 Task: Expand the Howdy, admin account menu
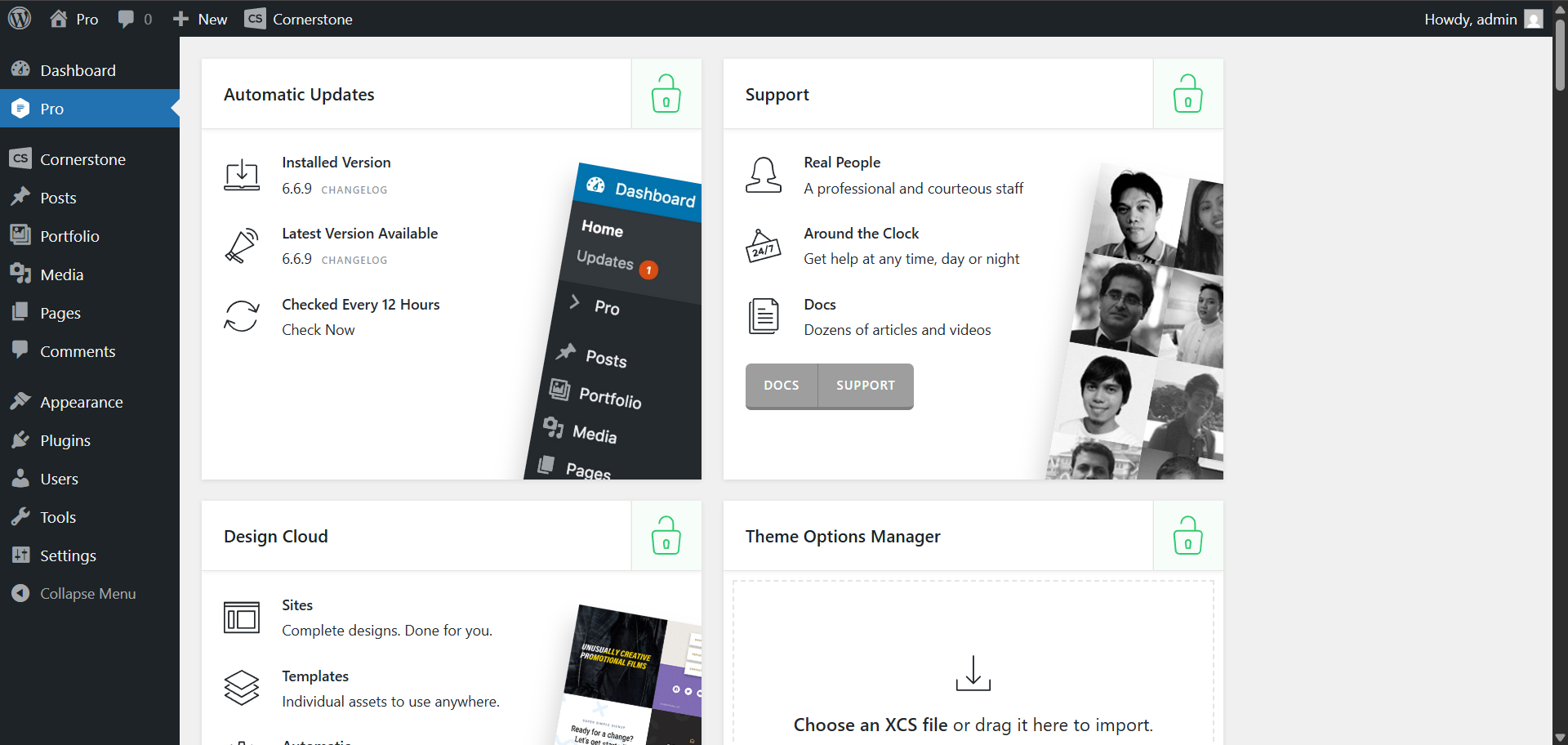point(1470,19)
